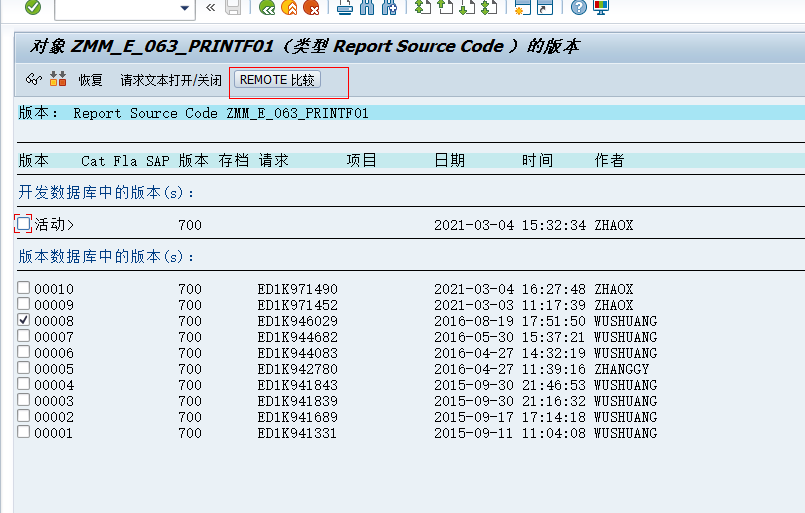Check the version 00005 checkbox
The height and width of the screenshot is (513, 805).
23,367
